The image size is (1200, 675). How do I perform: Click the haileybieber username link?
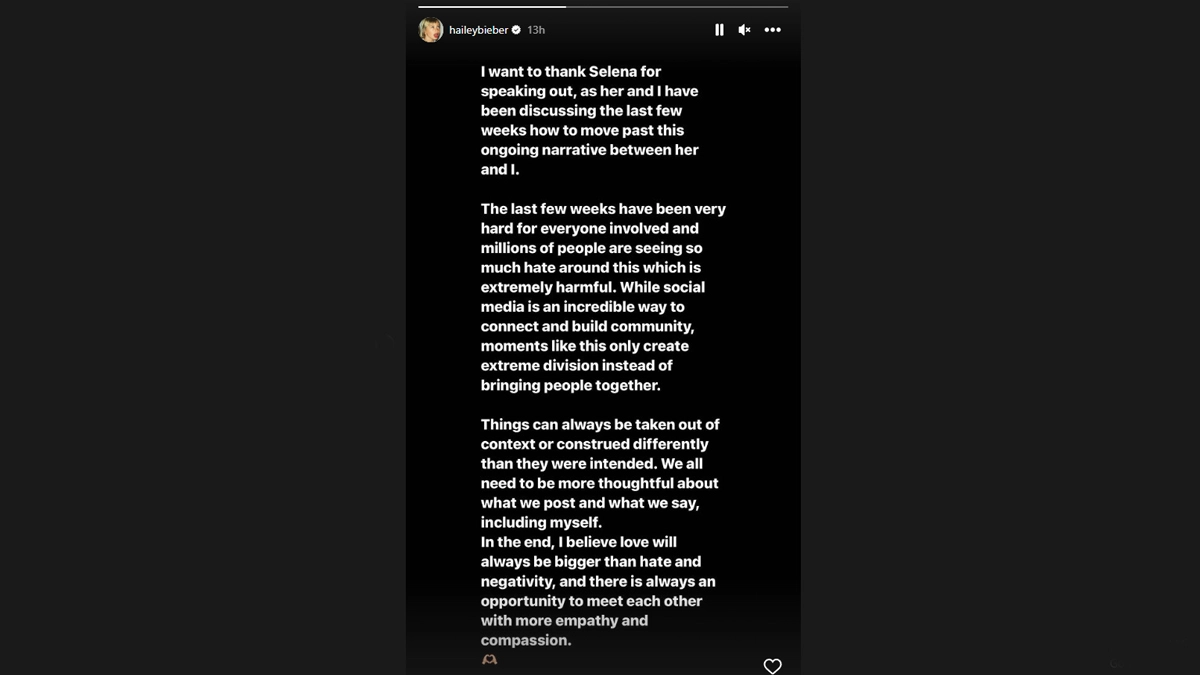(478, 30)
